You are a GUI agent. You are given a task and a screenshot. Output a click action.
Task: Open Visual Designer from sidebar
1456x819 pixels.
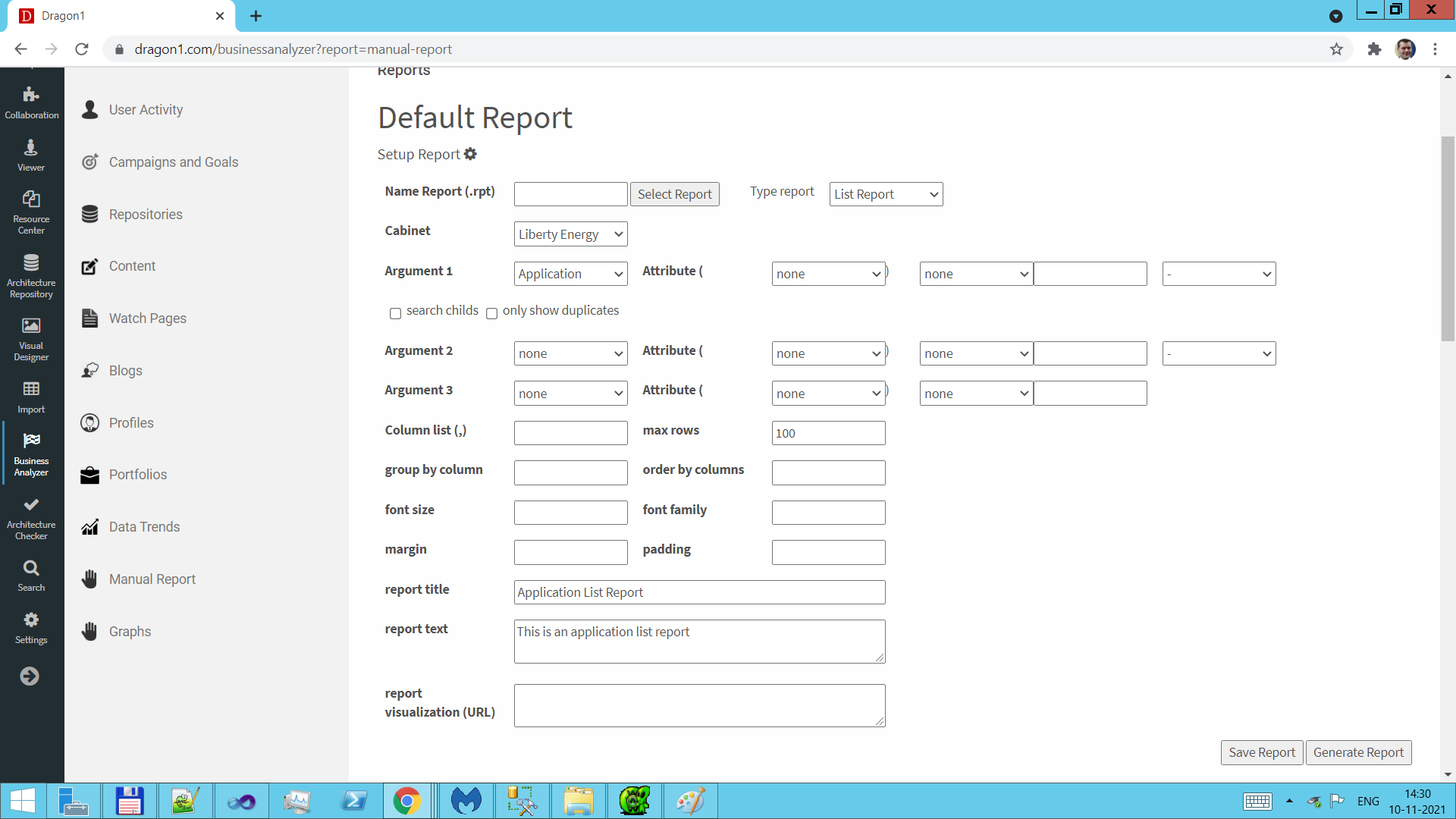[x=31, y=326]
